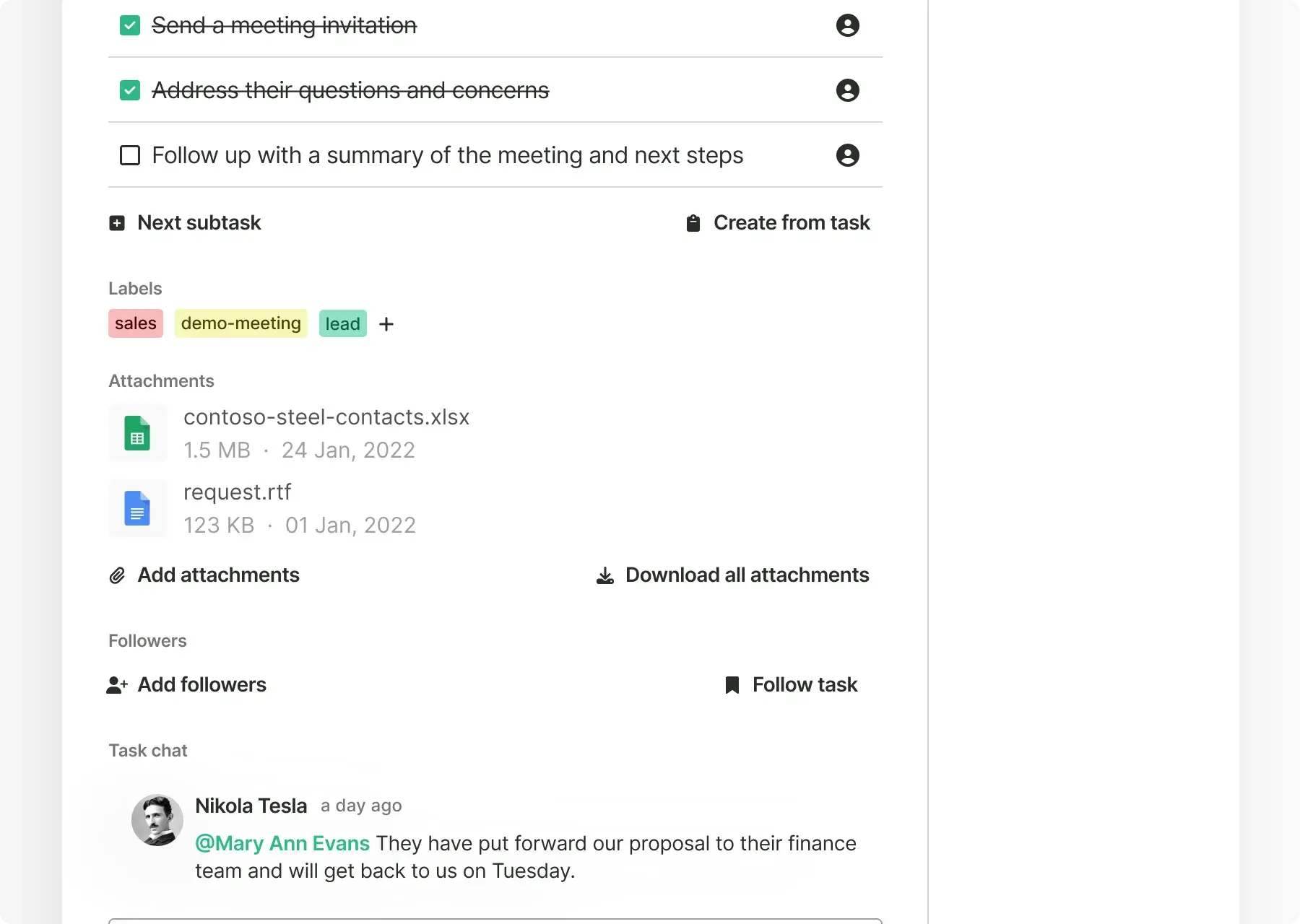Click Nikola Tesla's avatar in task chat
This screenshot has height=924, width=1300.
157,821
